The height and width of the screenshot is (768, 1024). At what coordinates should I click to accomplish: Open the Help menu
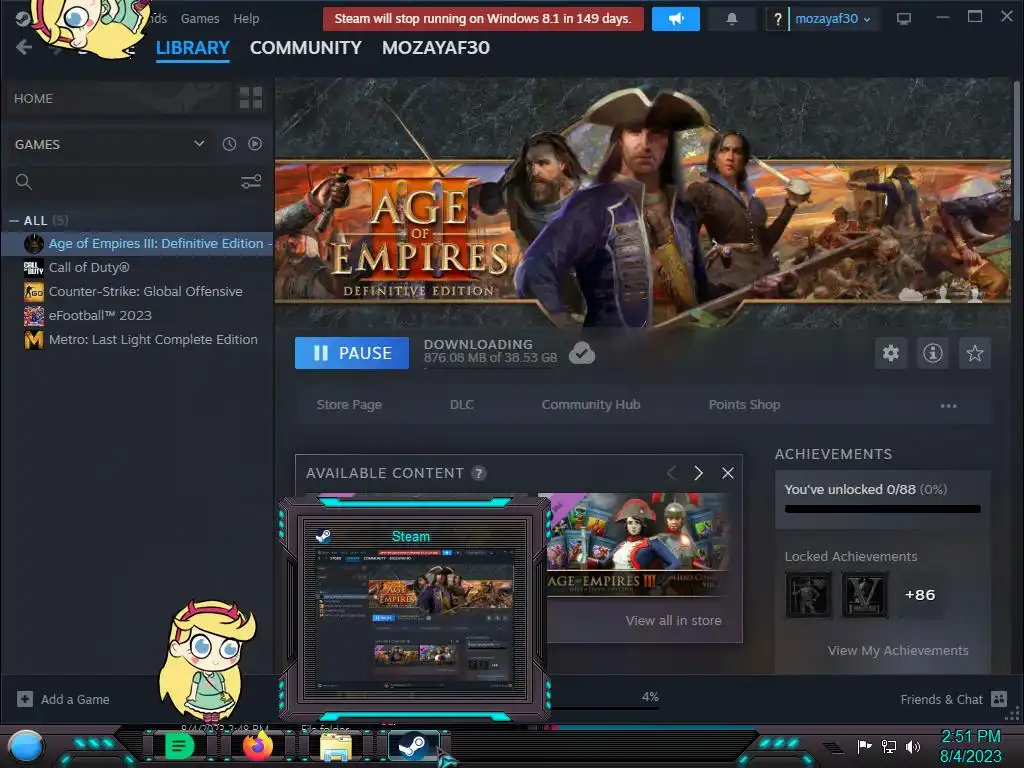coord(246,19)
